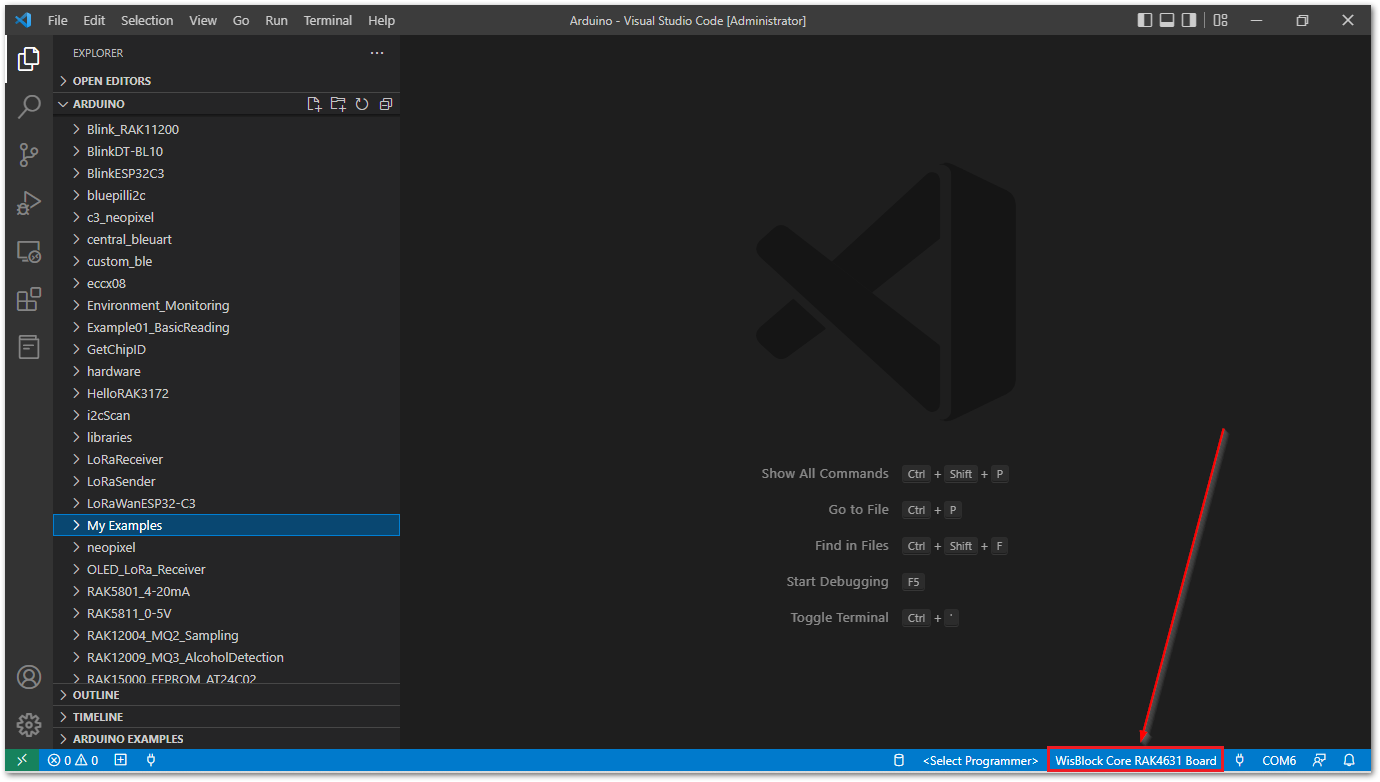Screen dimensions: 1380x782
Task: Expand the BlinkDT-BL10 folder
Action: pyautogui.click(x=226, y=152)
